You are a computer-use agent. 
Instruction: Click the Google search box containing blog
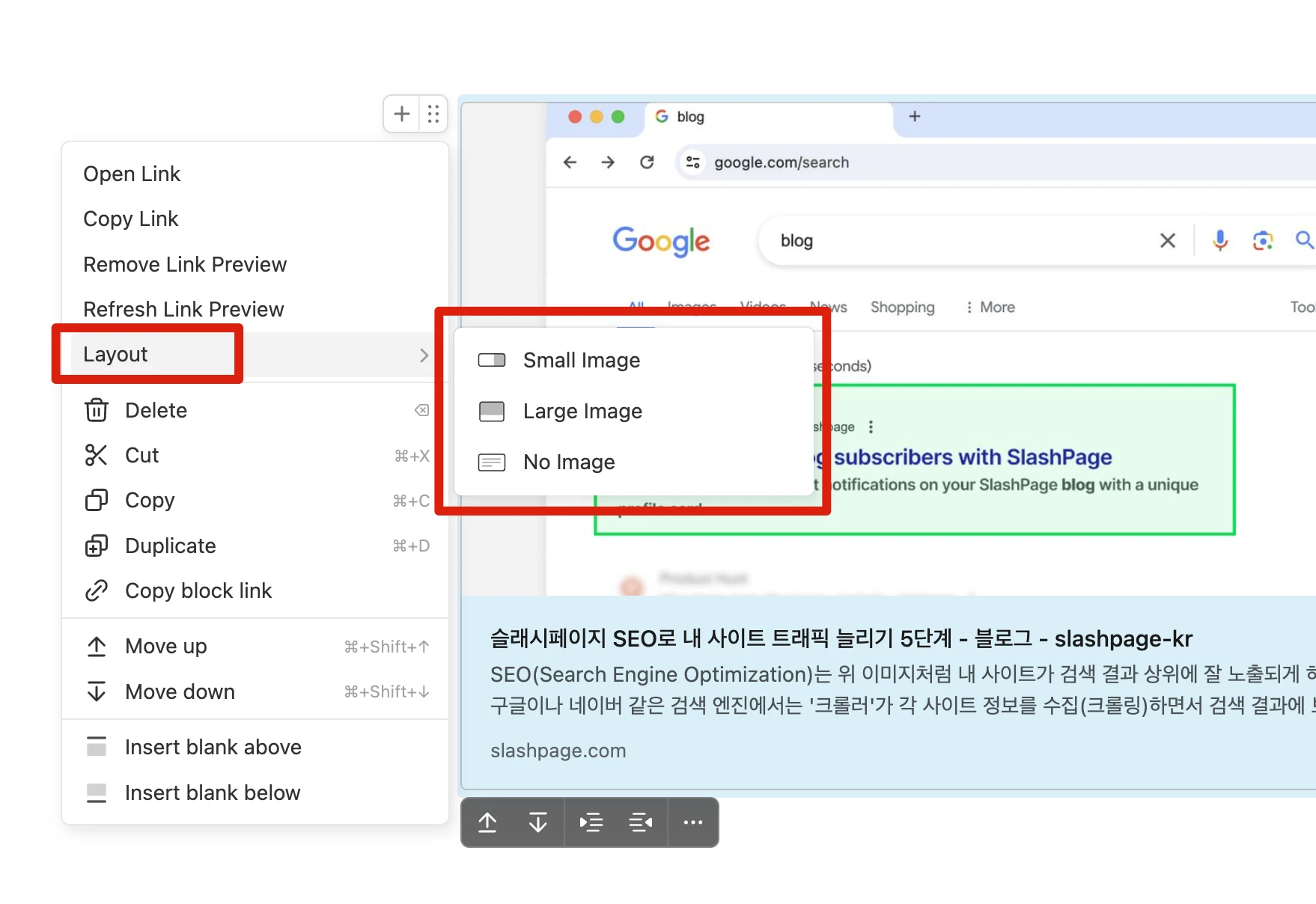coord(958,241)
